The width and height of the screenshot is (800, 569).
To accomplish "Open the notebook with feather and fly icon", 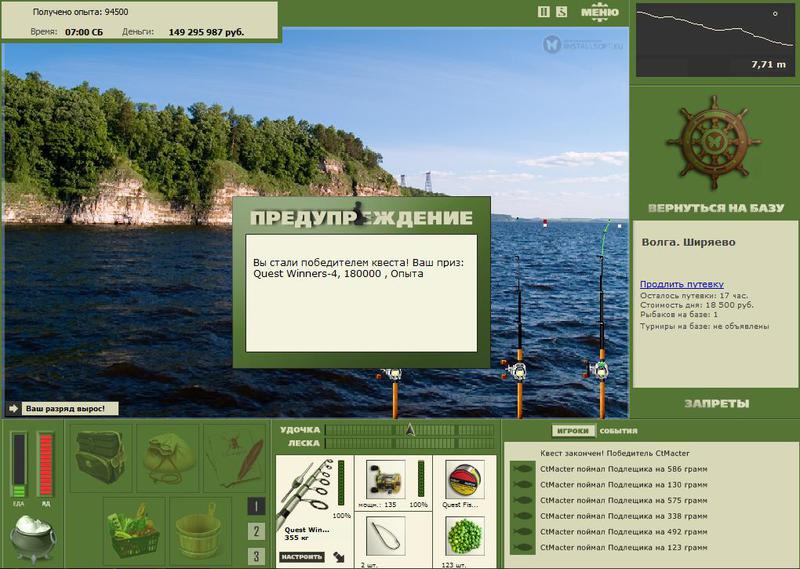I will 235,457.
